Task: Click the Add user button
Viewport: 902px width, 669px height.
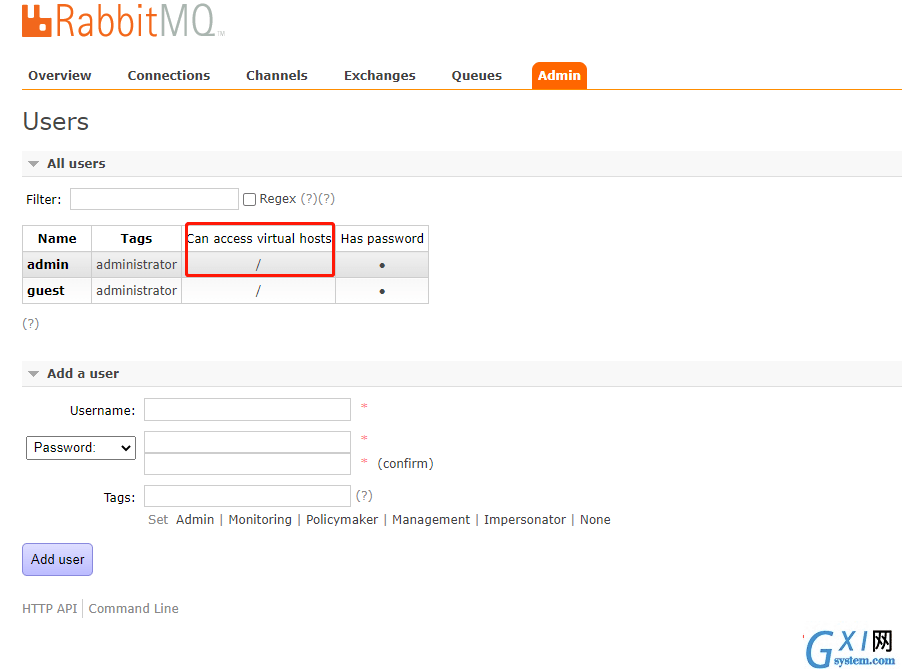Action: pyautogui.click(x=58, y=560)
